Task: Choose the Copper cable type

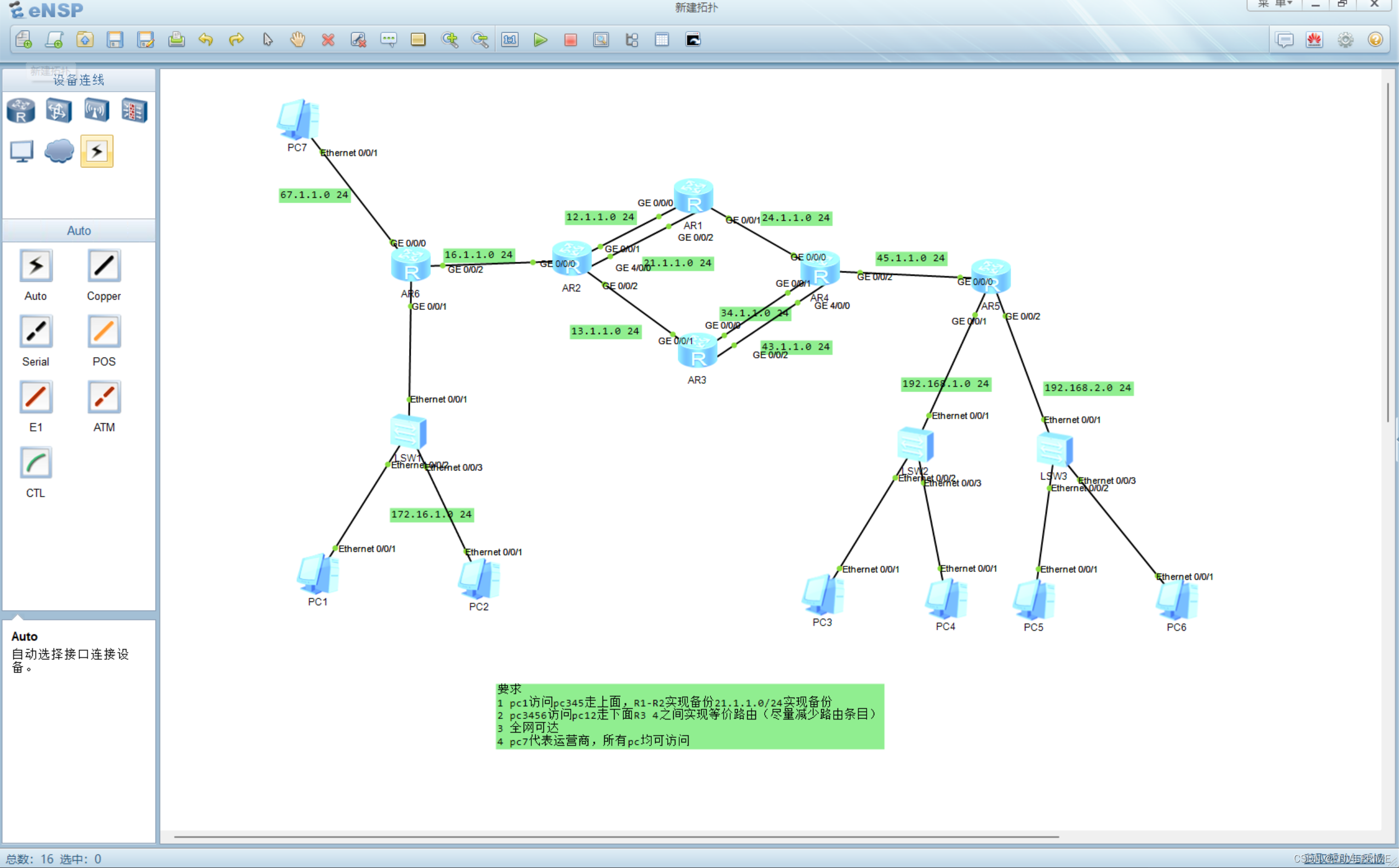Action: [x=104, y=266]
